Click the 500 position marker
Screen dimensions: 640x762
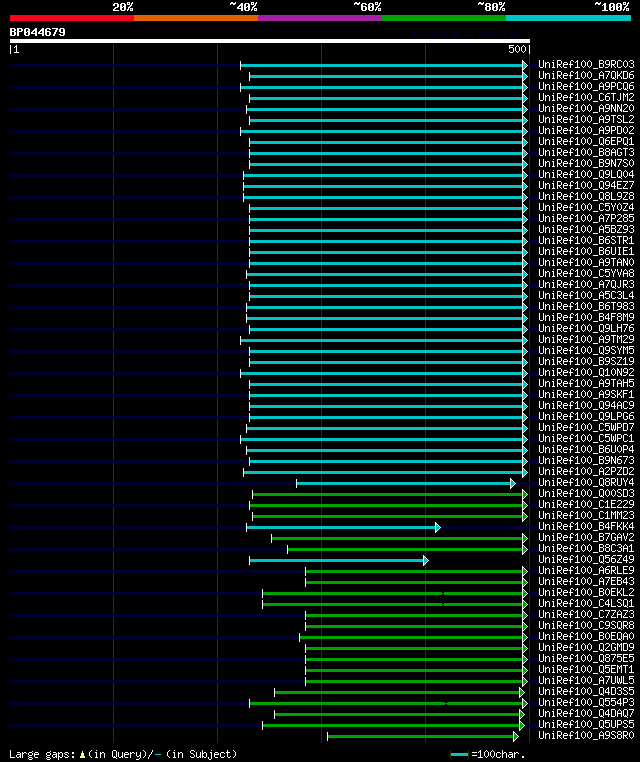click(x=517, y=49)
